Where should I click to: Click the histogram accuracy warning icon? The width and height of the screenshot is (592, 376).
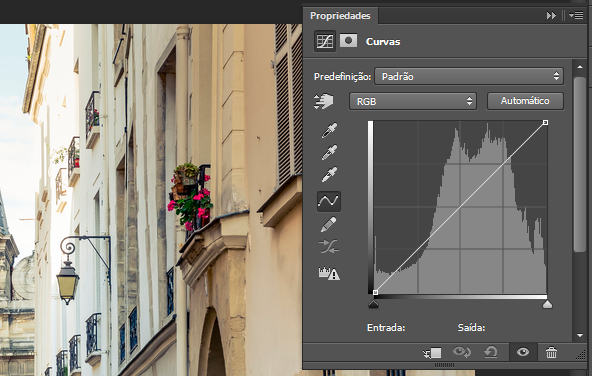tap(329, 273)
